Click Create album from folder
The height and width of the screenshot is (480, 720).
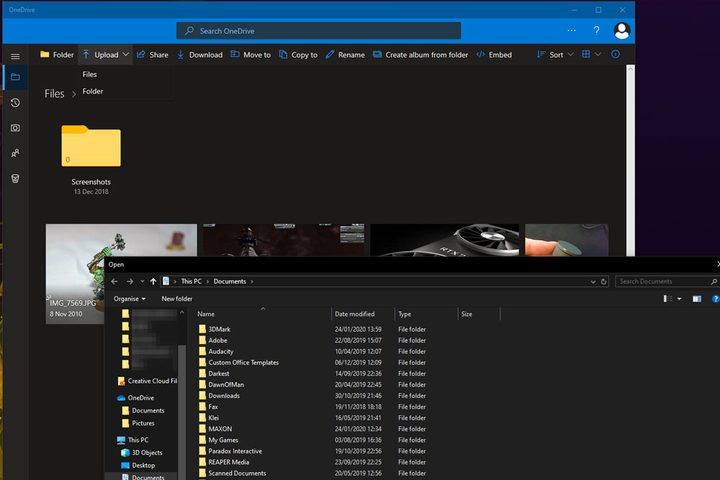coord(421,55)
